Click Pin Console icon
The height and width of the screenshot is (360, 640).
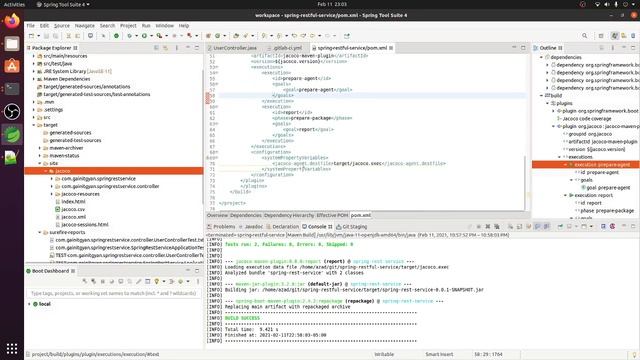(560, 227)
